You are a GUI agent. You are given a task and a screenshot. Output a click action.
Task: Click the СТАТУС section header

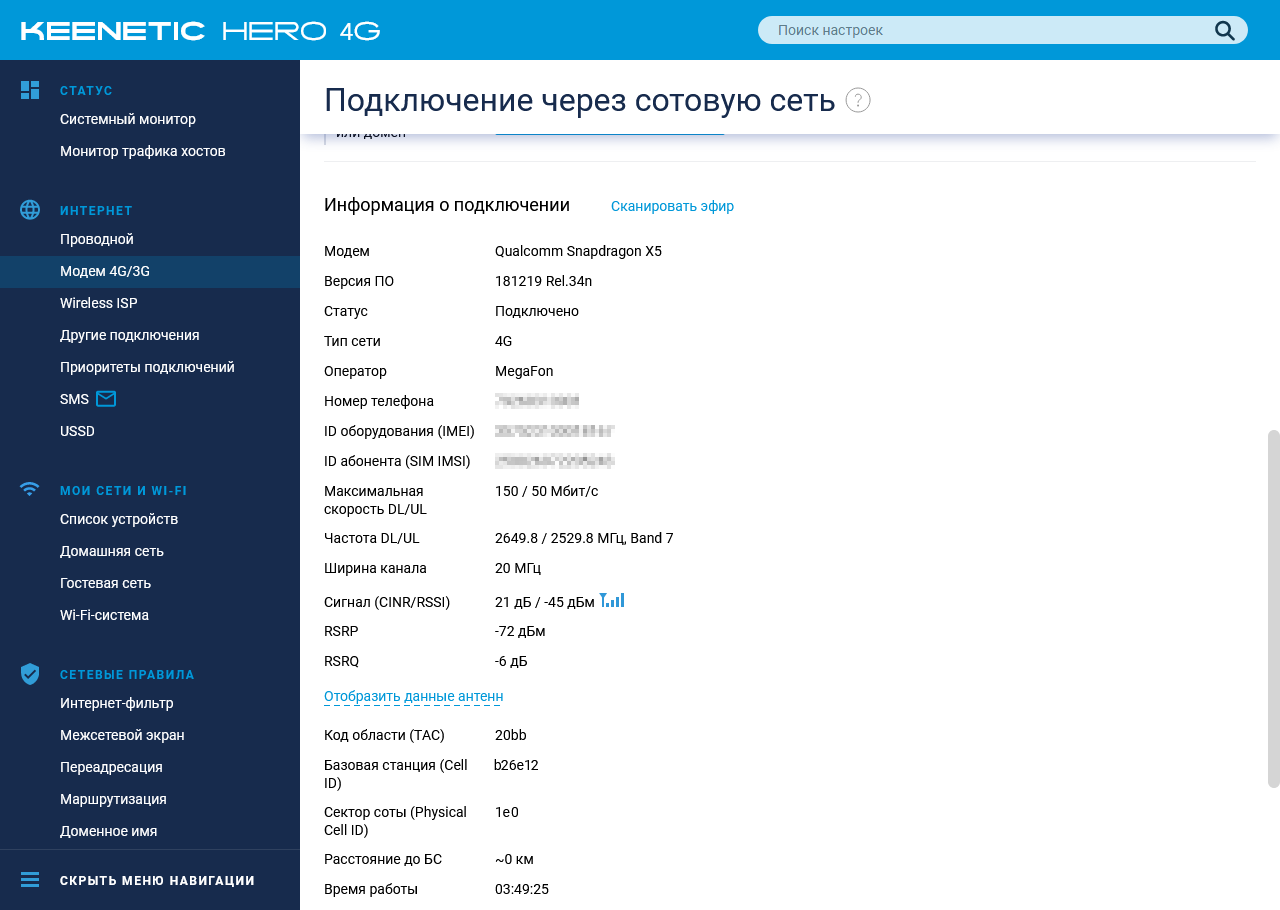pyautogui.click(x=86, y=90)
